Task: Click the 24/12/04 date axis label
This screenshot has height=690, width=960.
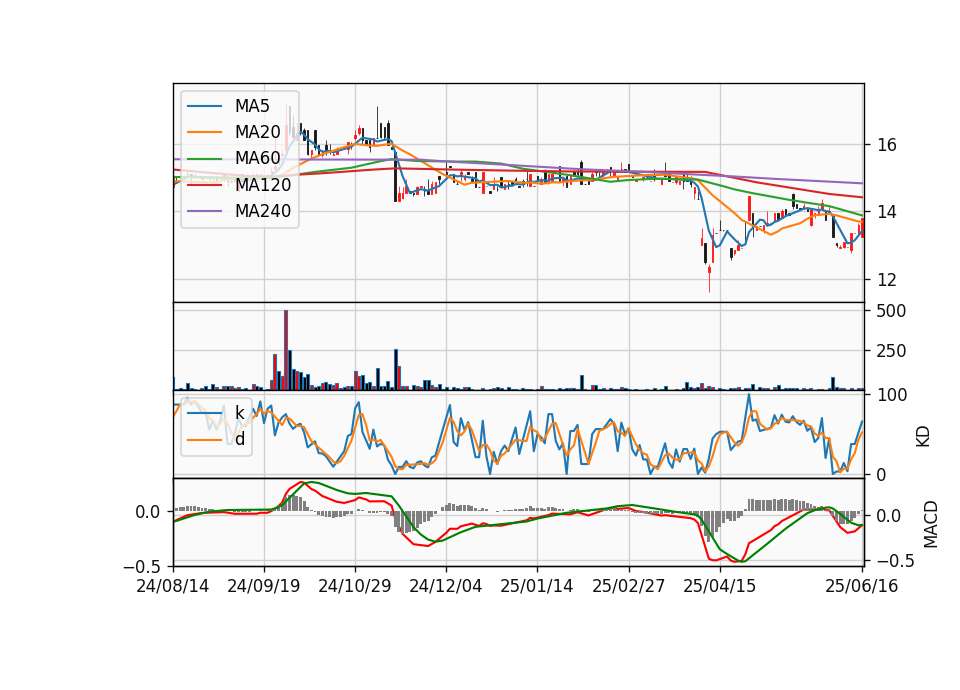Action: pyautogui.click(x=446, y=586)
